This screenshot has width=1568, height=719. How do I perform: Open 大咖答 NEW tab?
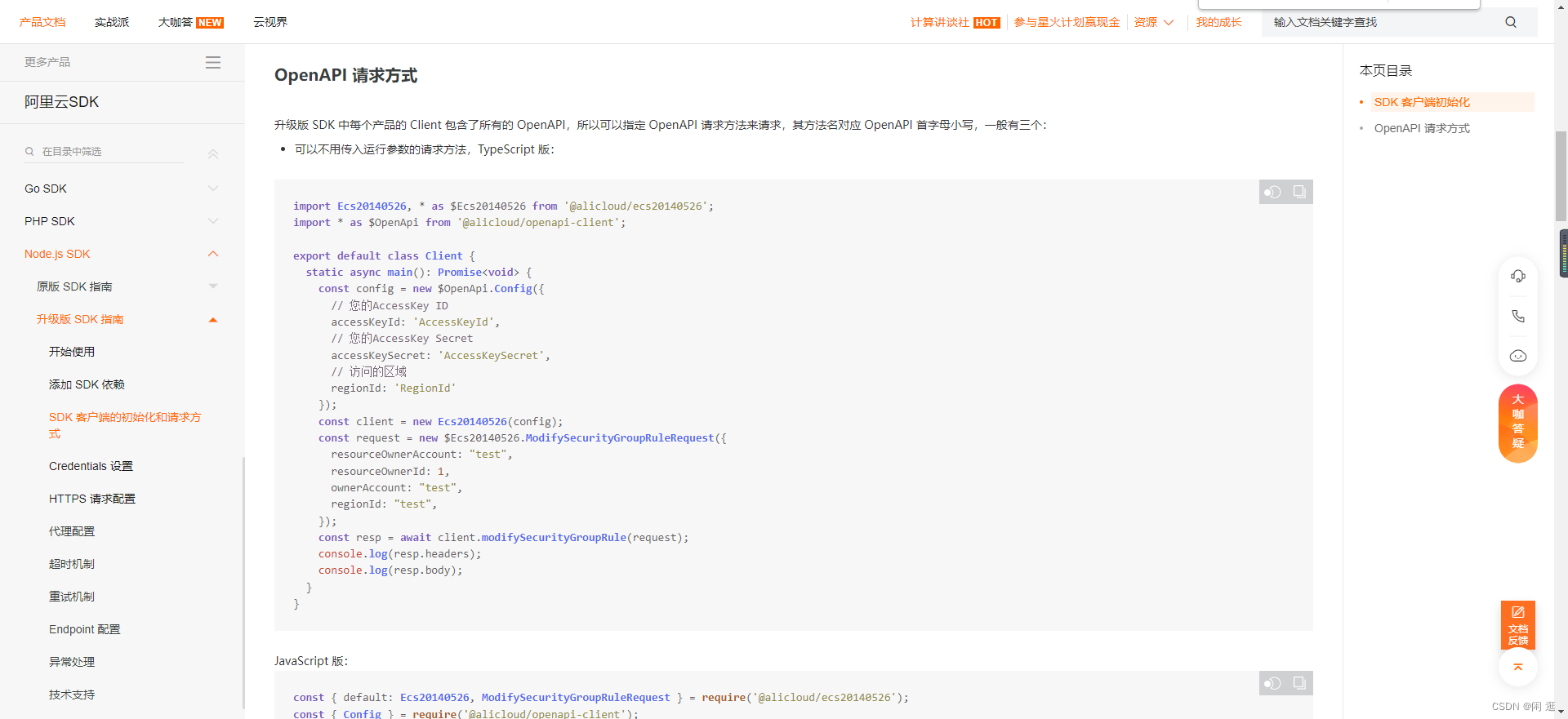tap(191, 22)
